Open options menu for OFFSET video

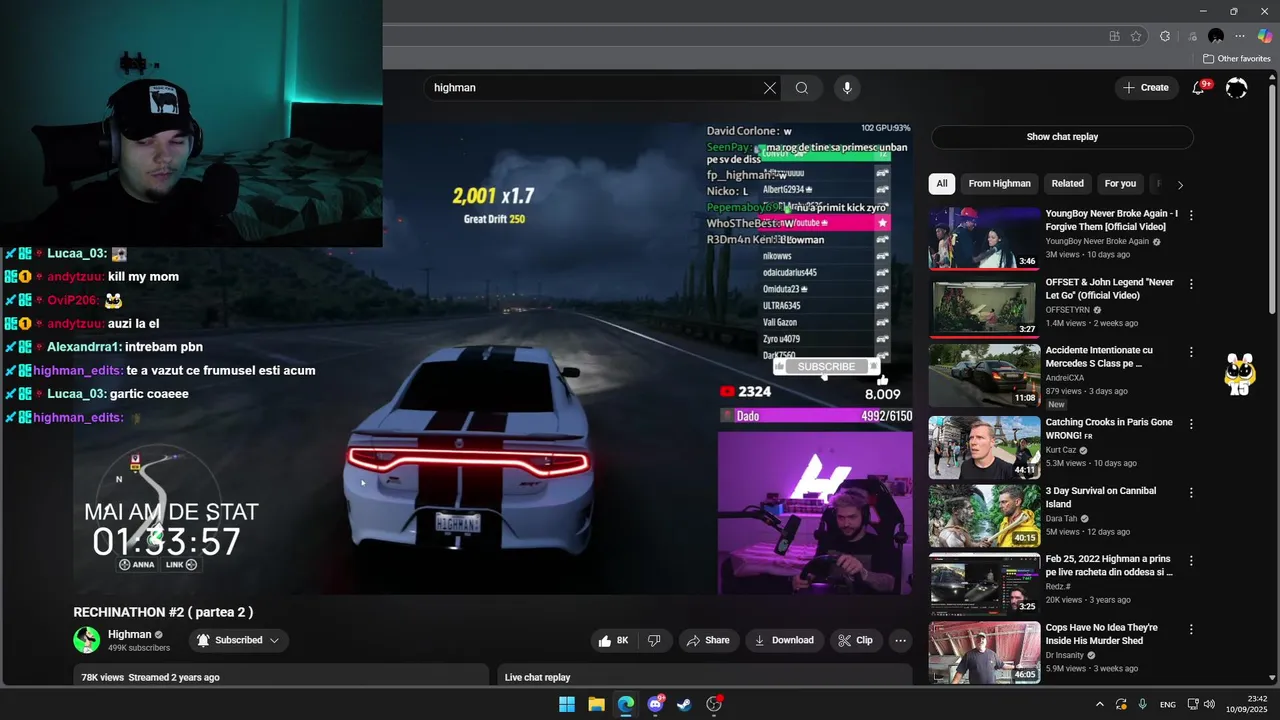click(1191, 284)
